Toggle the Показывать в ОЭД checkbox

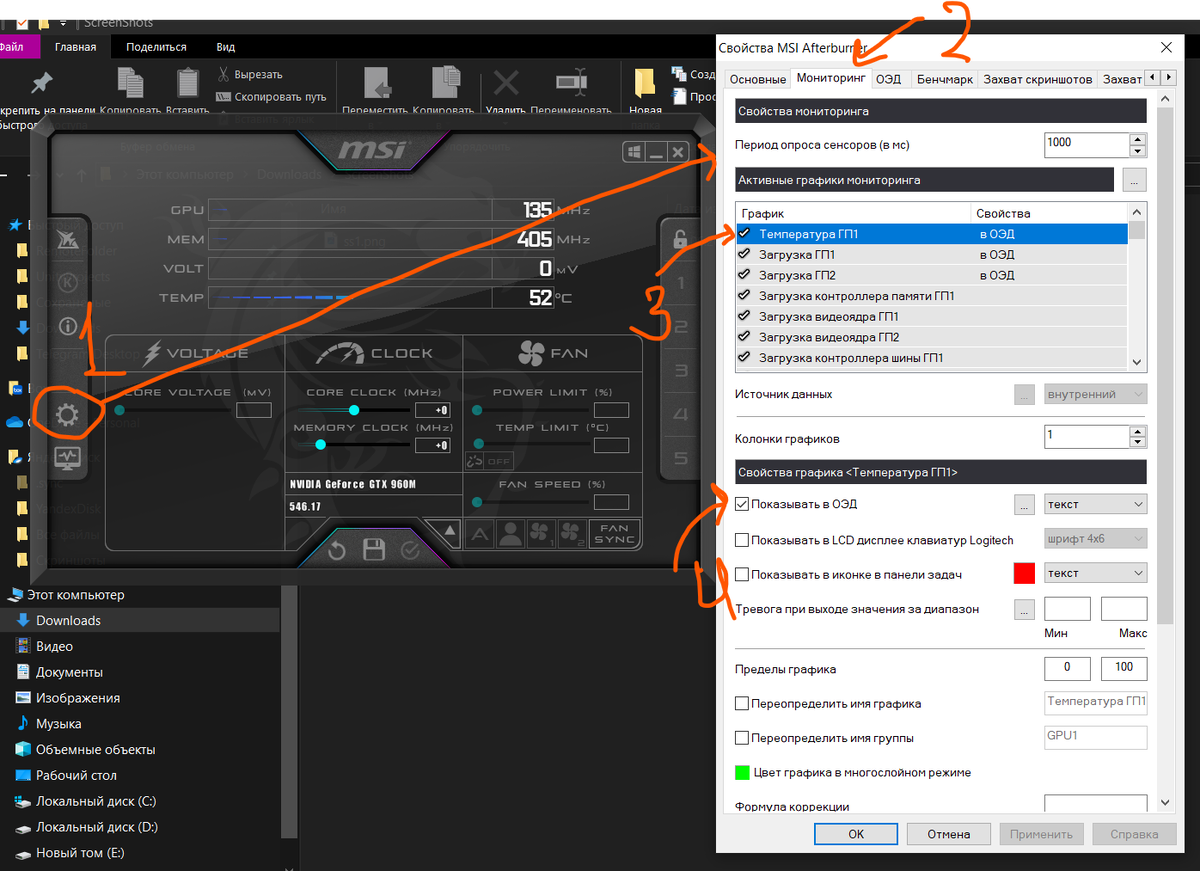click(x=742, y=504)
